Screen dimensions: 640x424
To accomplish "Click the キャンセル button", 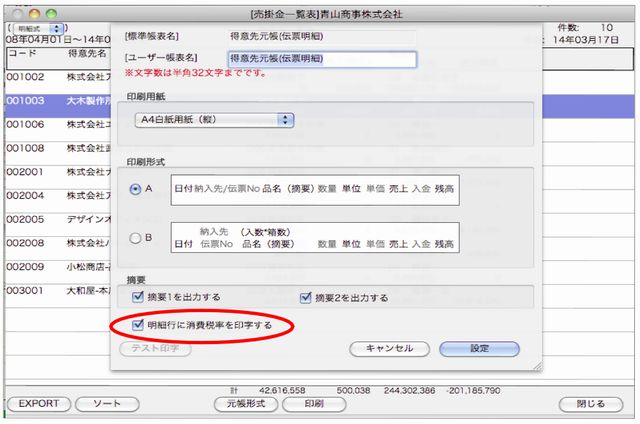I will [x=389, y=349].
